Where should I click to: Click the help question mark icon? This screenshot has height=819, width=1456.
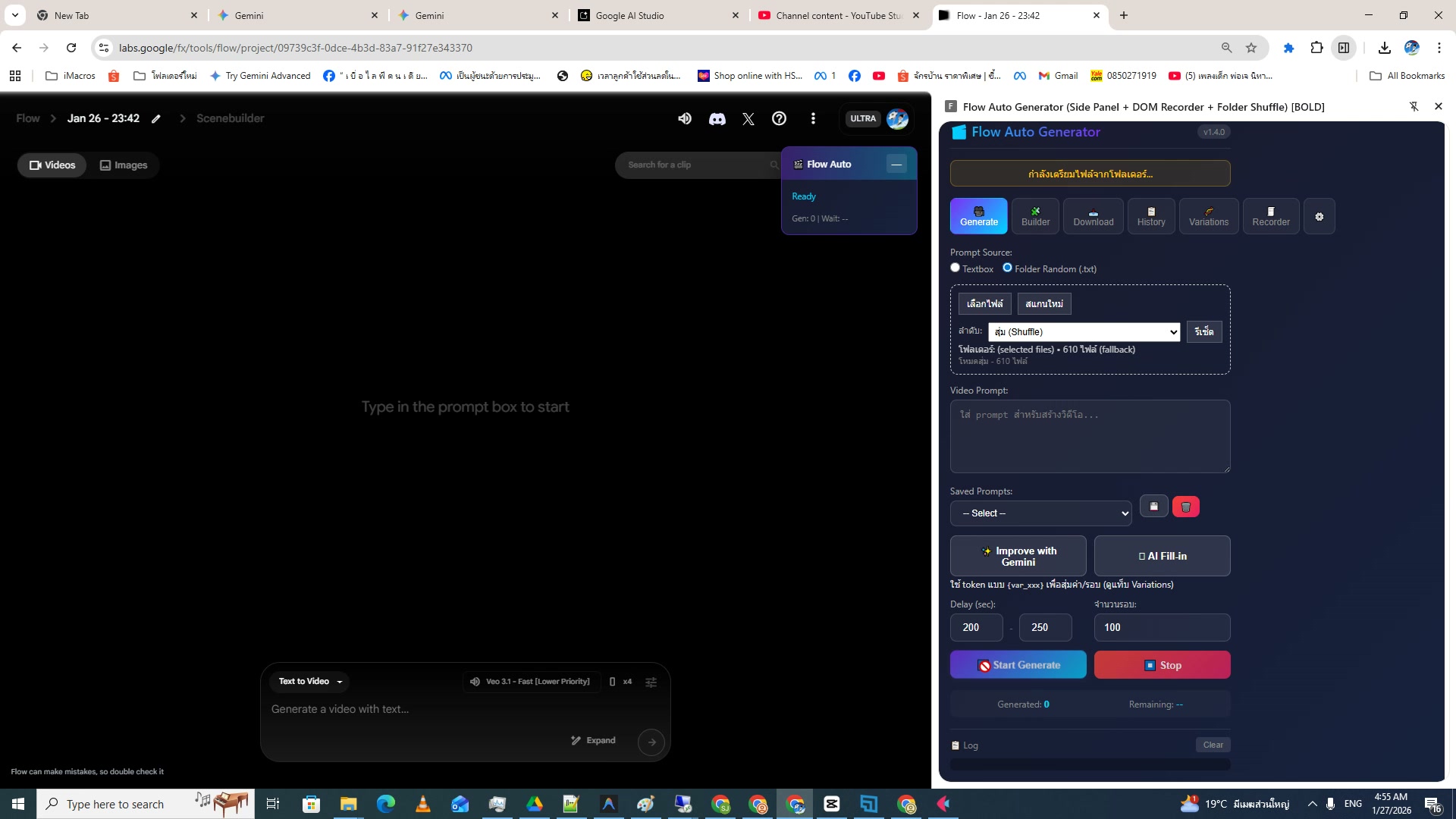[779, 118]
